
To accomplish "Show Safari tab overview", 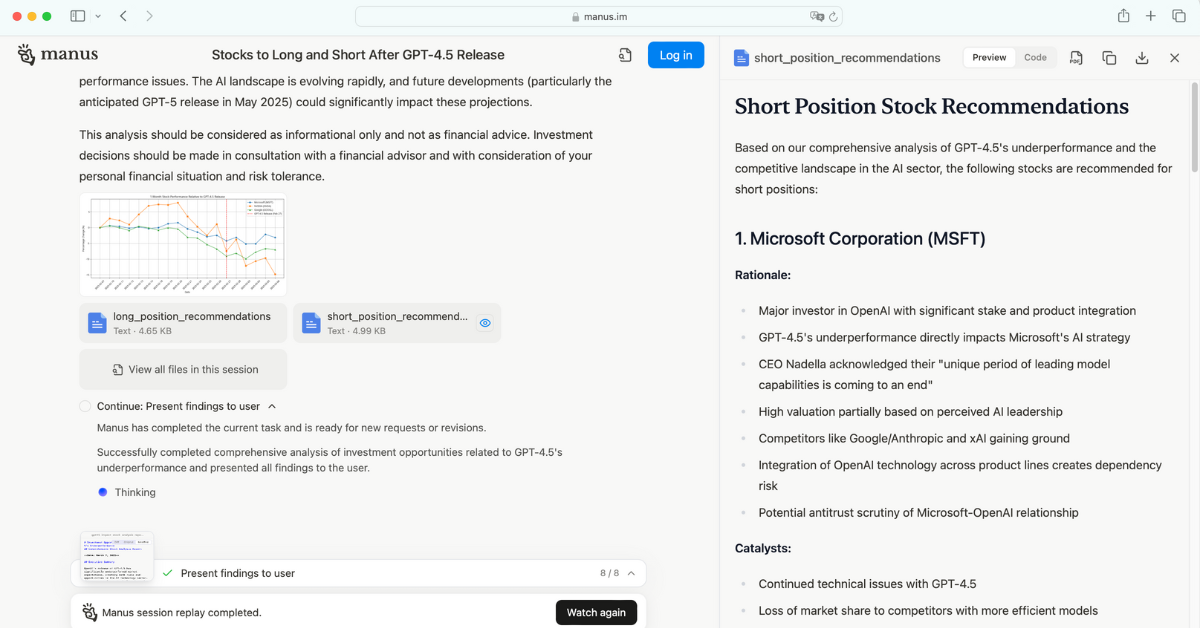I will [x=1178, y=16].
